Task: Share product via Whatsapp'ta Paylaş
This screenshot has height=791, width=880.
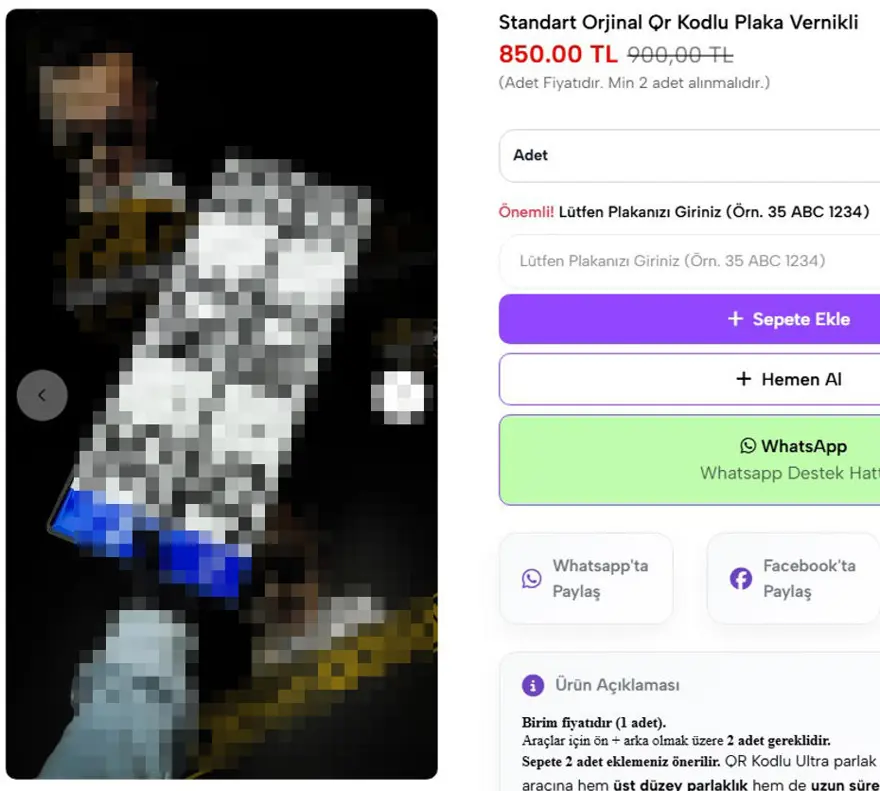Action: [x=586, y=578]
